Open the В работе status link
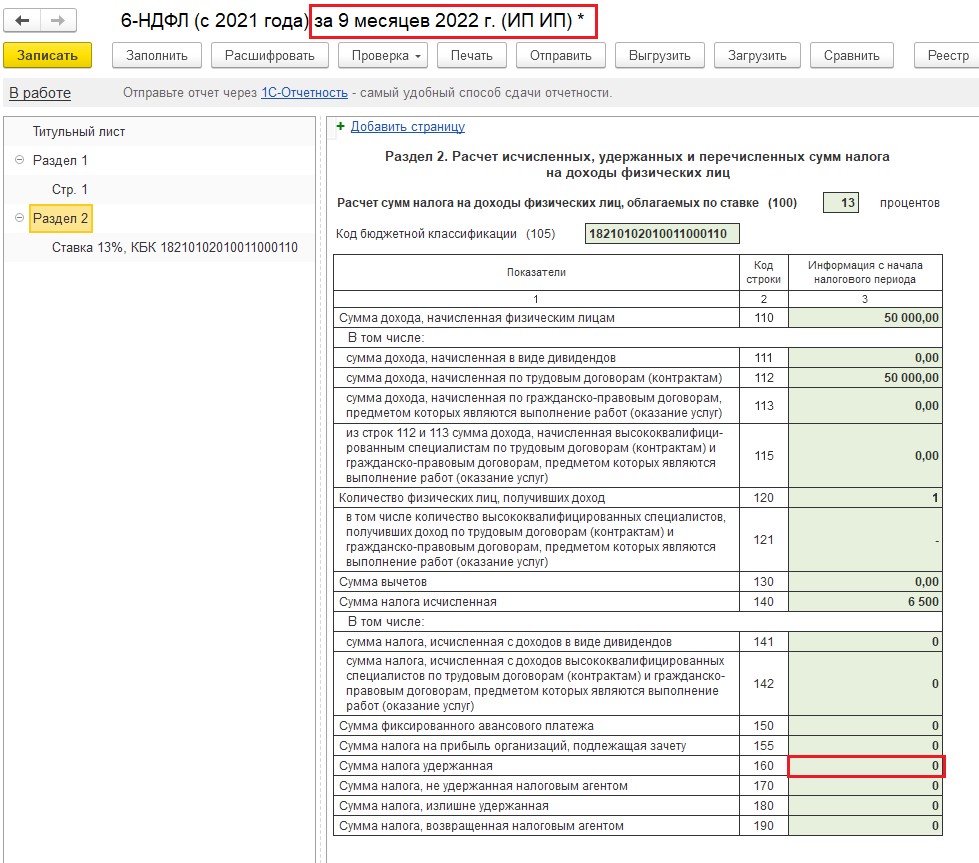Screen dimensions: 979x863 click(x=40, y=93)
